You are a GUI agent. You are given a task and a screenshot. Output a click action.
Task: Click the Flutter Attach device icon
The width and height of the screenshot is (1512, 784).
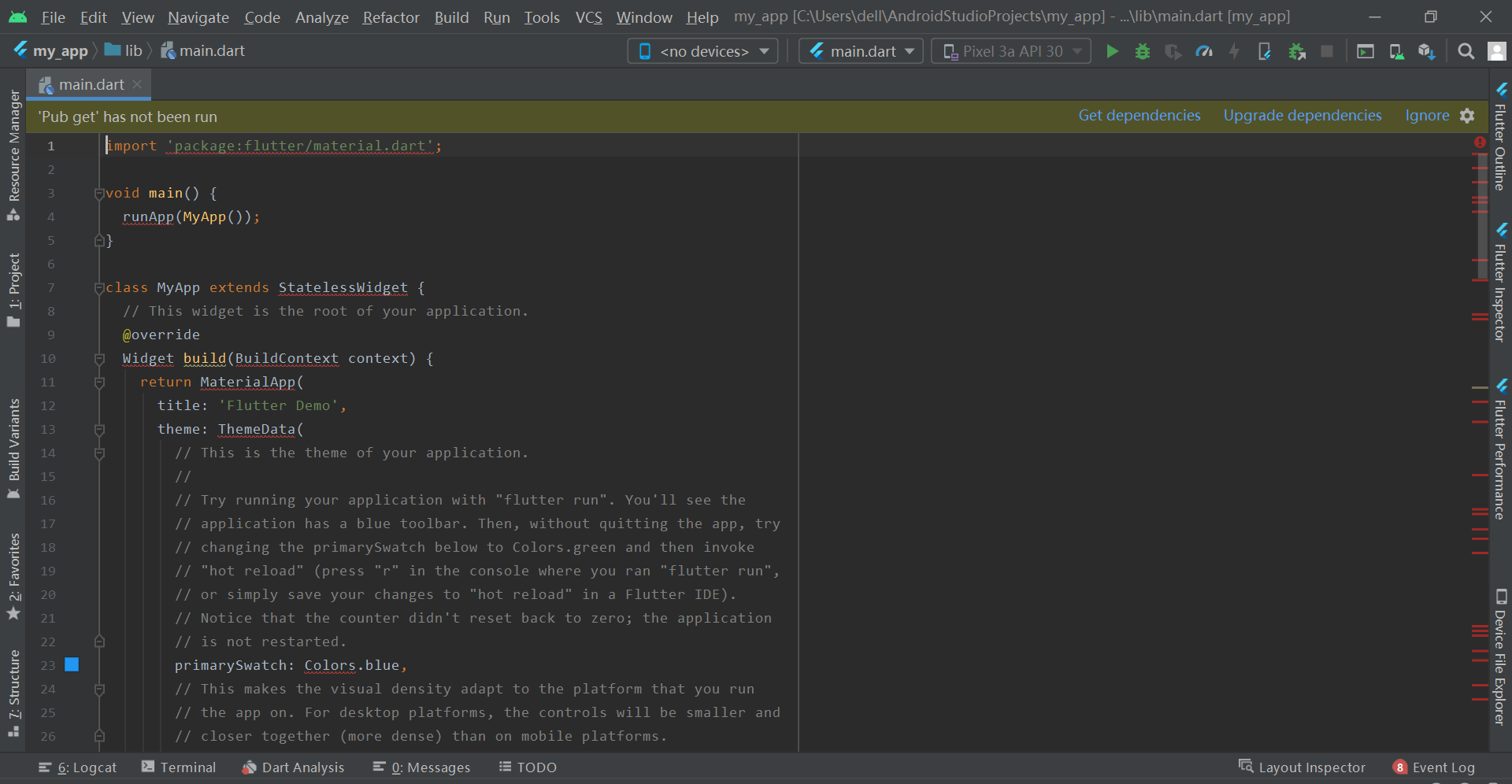click(1265, 51)
